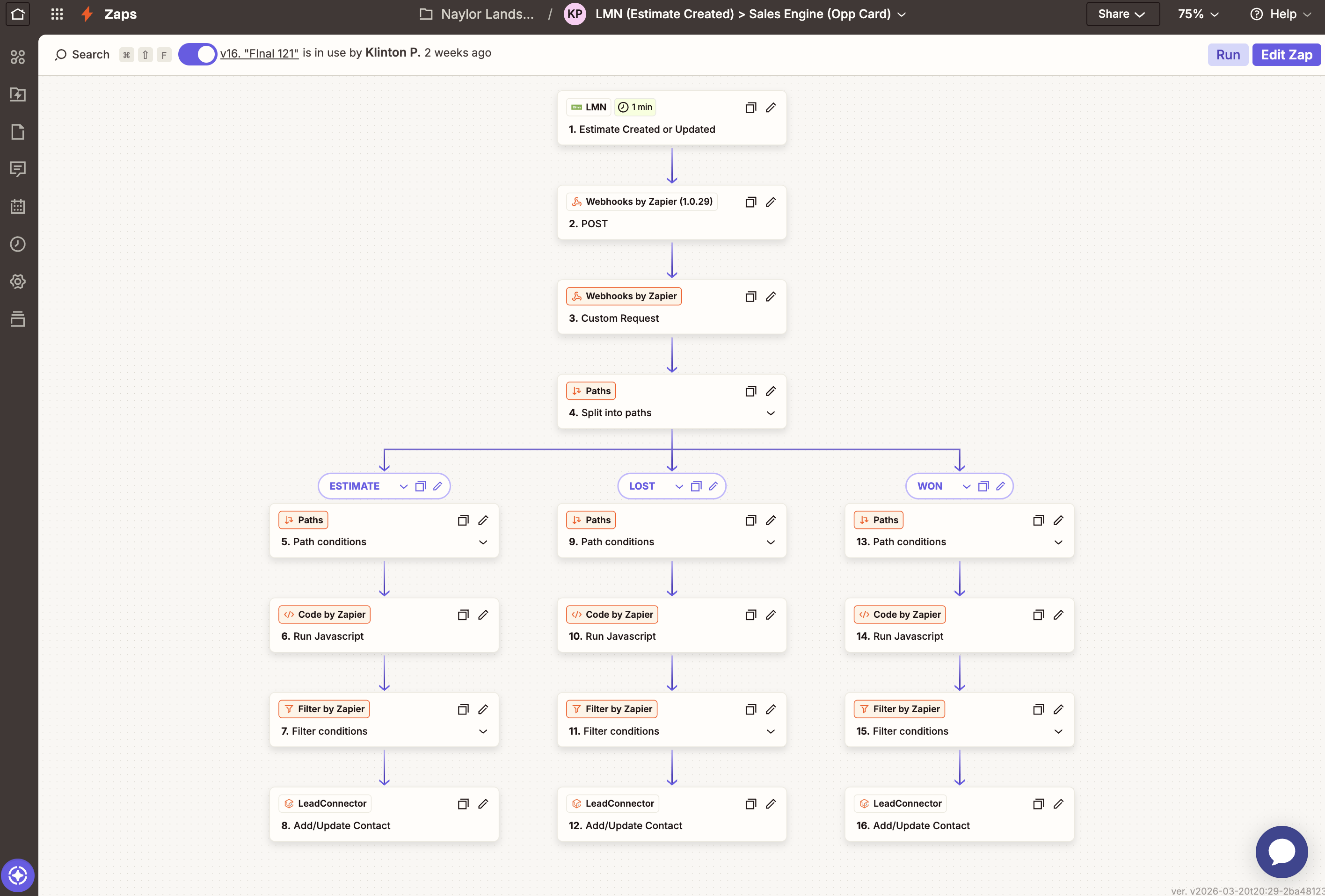Edit step 3 Custom Request
Screen dimensions: 1325x896
[771, 297]
